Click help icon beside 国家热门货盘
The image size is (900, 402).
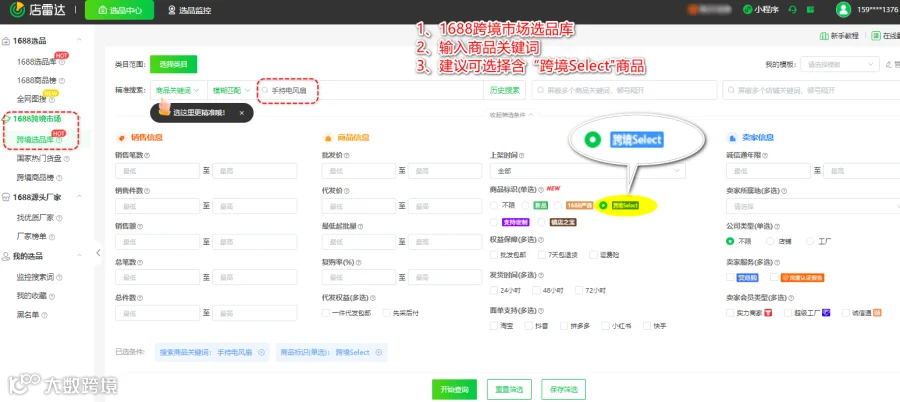67,159
